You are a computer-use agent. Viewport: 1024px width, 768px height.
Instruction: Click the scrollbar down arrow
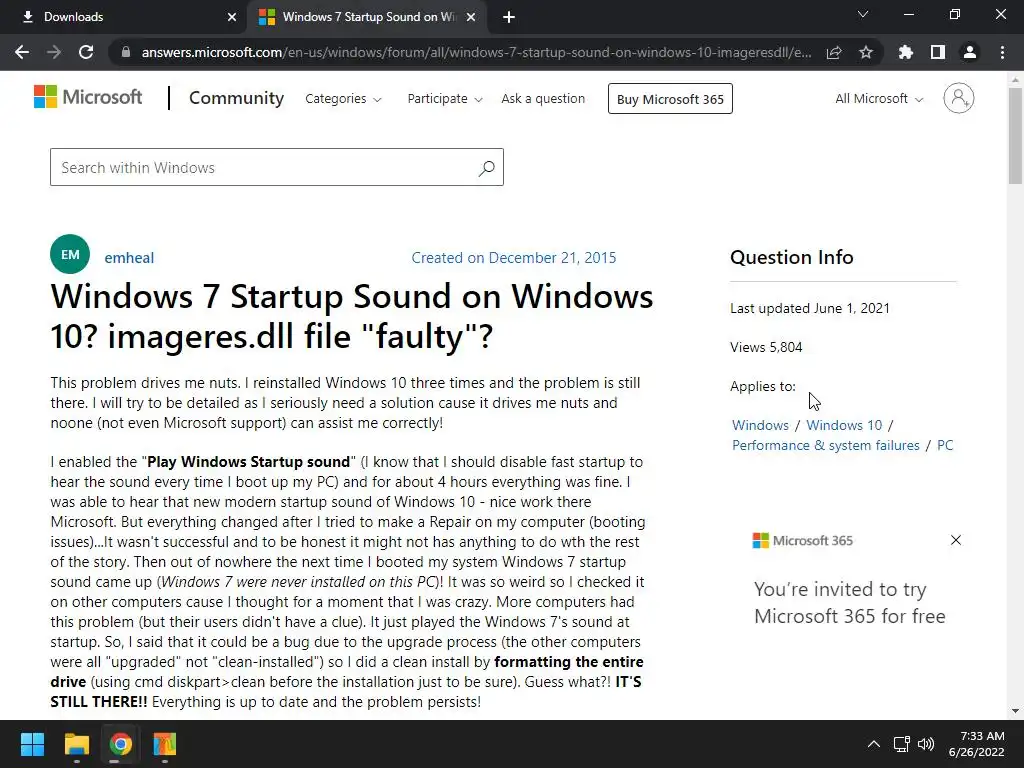tap(1015, 711)
